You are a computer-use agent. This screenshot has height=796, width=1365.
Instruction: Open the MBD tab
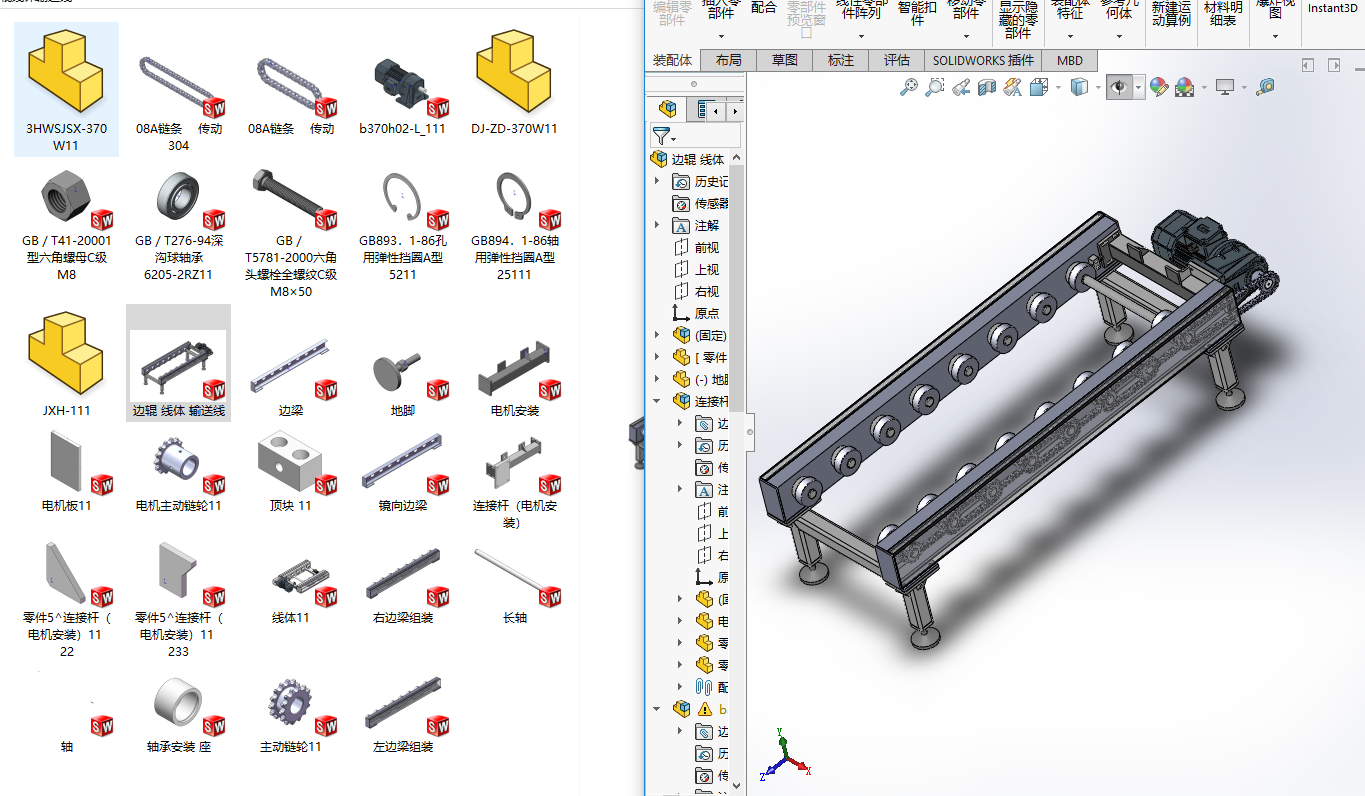[x=1070, y=60]
